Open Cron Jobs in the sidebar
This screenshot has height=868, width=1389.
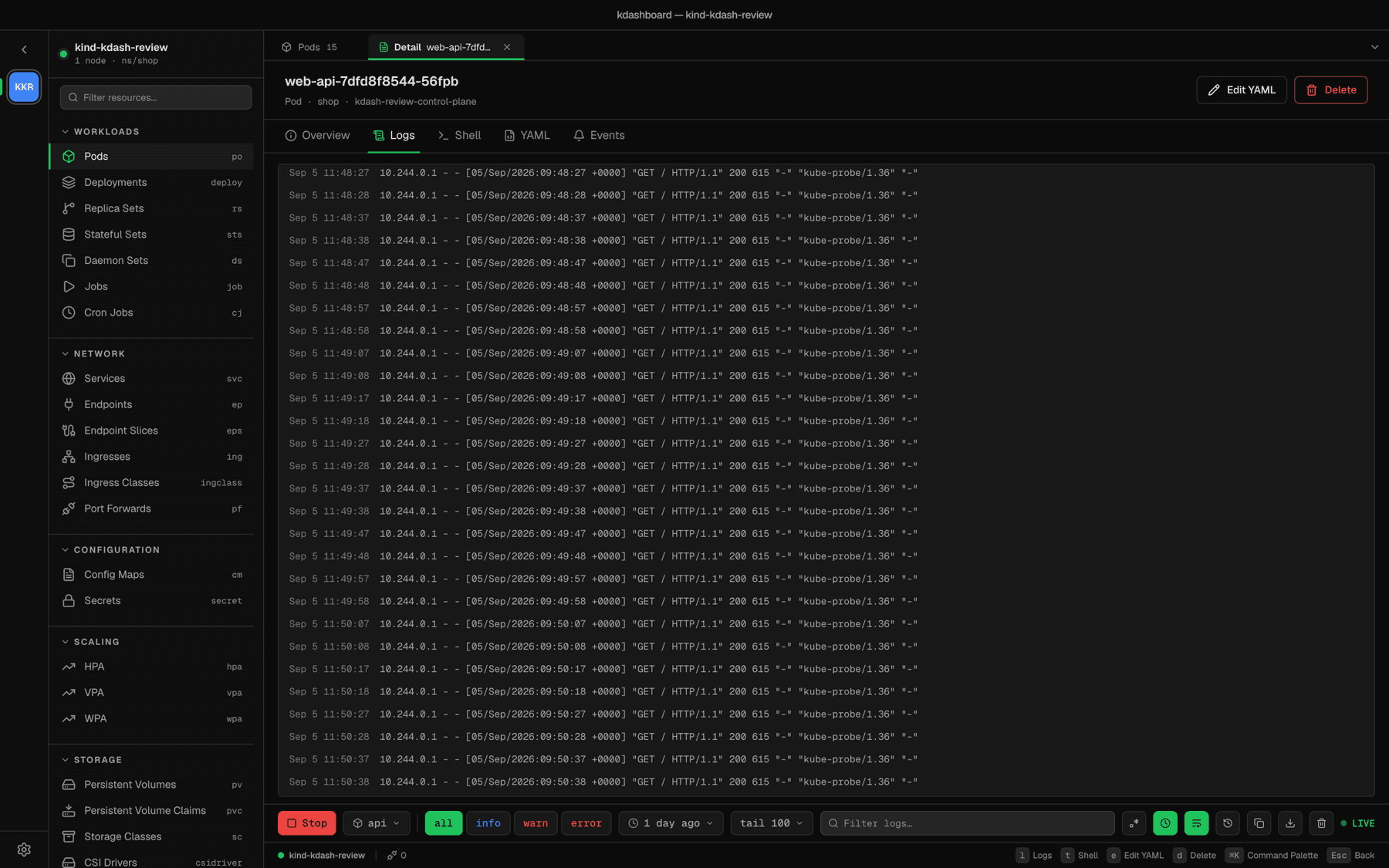(152, 312)
